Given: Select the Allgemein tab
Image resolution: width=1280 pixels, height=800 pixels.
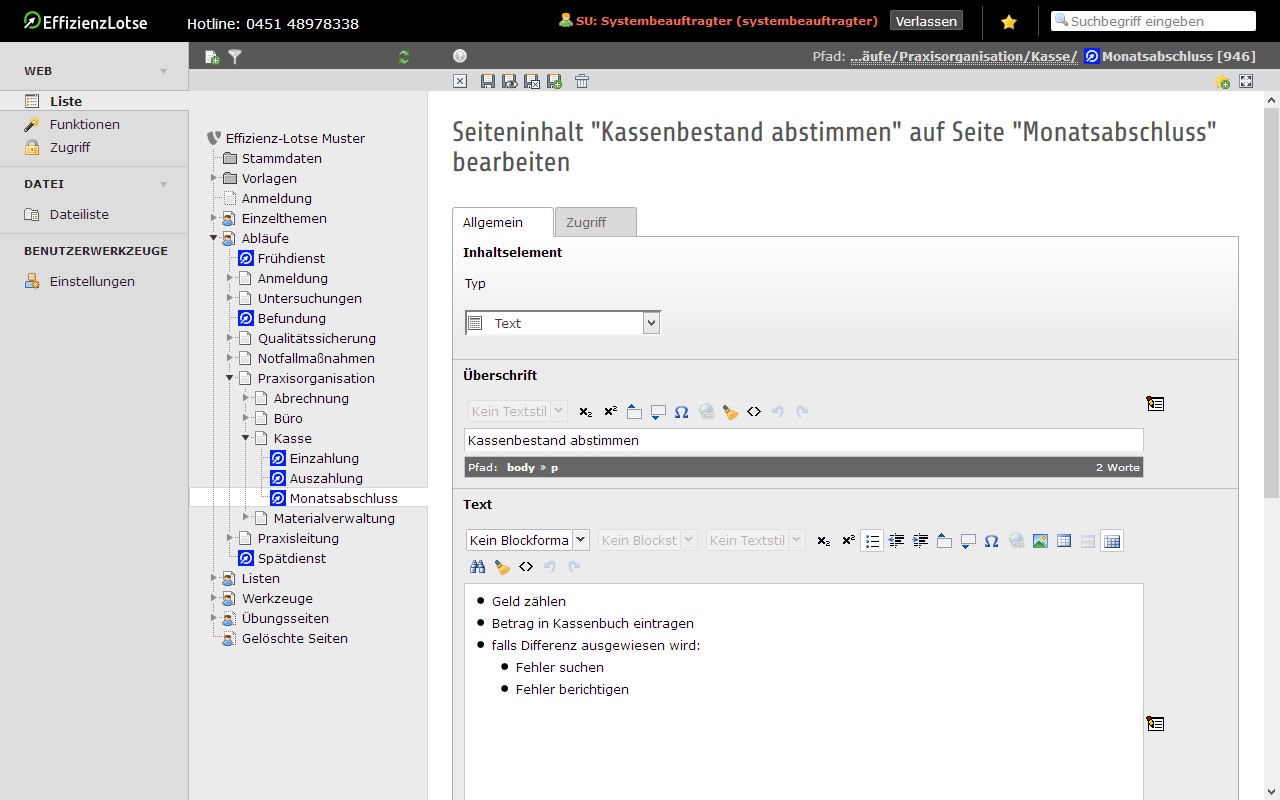Looking at the screenshot, I should pyautogui.click(x=502, y=222).
